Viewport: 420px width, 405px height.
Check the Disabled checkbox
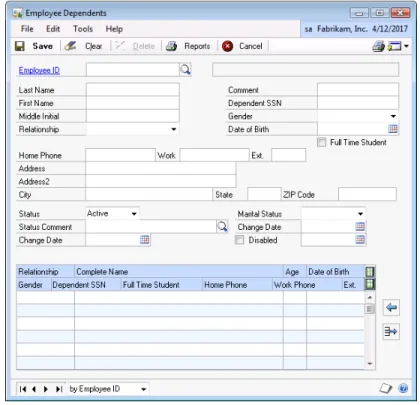(x=239, y=240)
